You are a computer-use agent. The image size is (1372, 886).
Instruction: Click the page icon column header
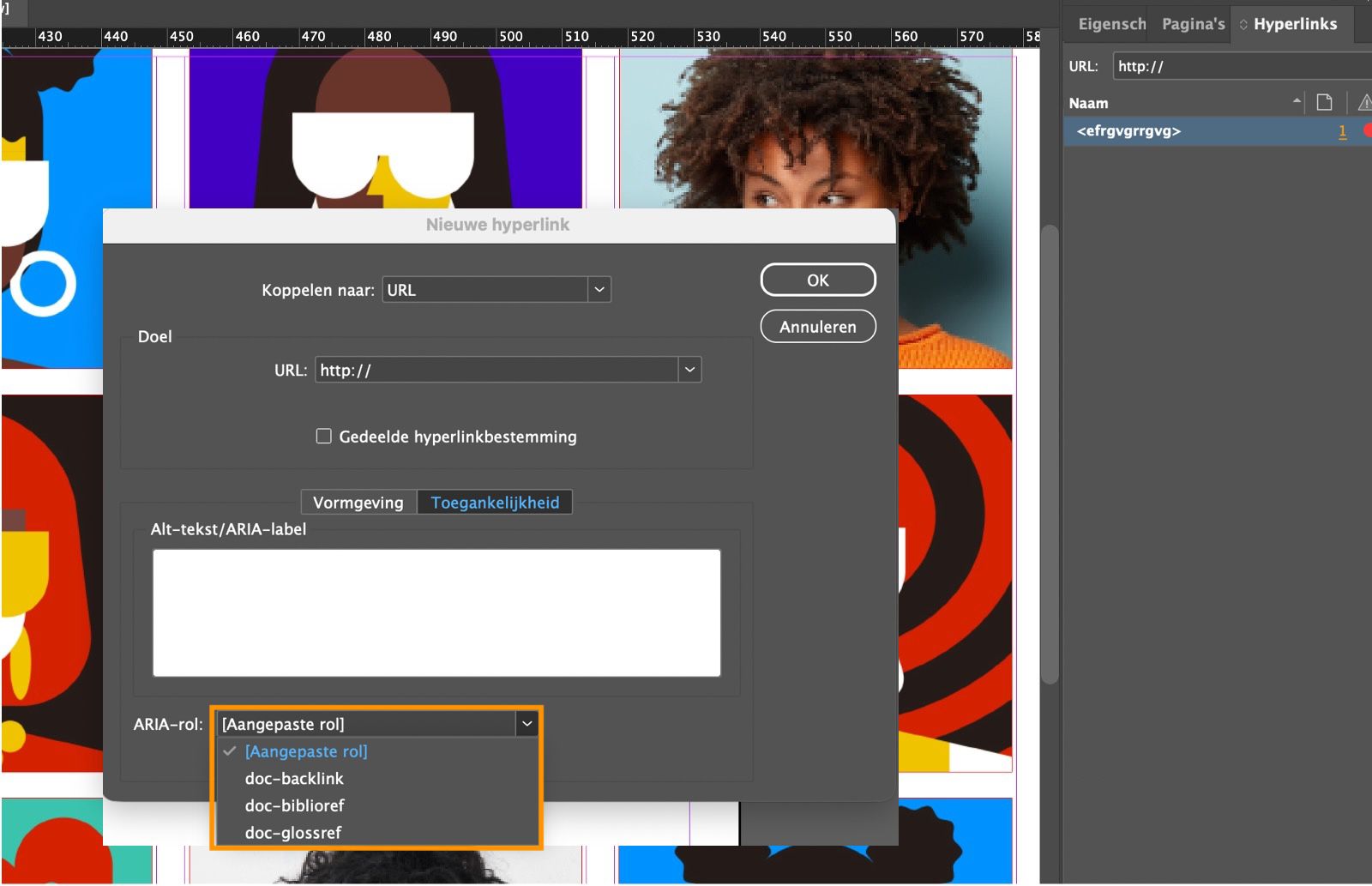coord(1324,103)
